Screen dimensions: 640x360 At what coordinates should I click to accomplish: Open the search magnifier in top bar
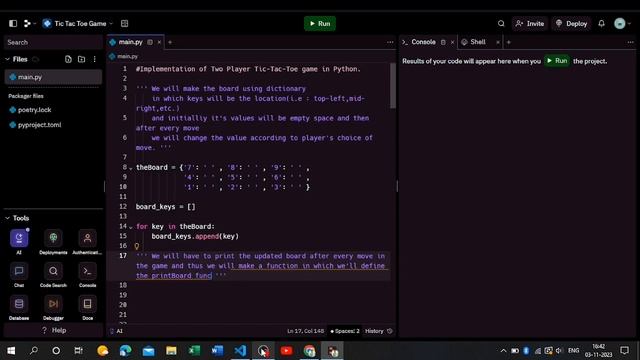pos(501,24)
